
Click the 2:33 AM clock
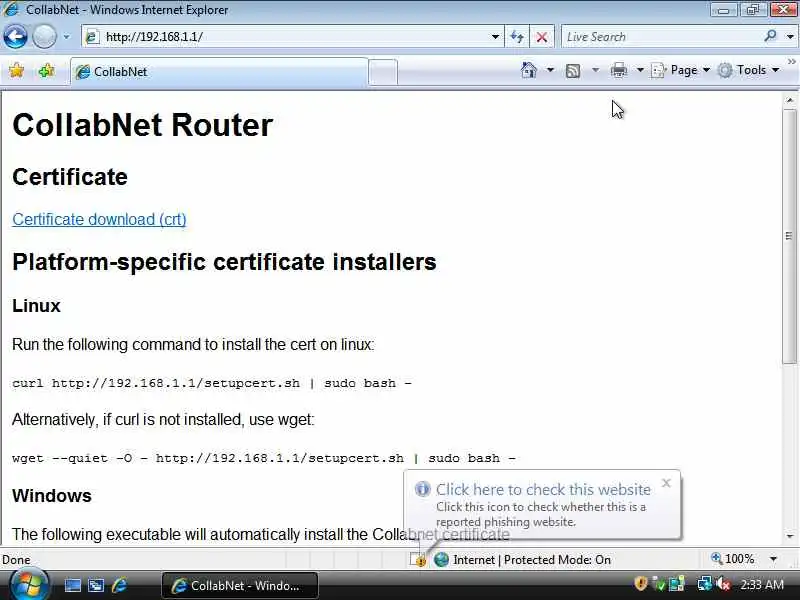pos(762,584)
